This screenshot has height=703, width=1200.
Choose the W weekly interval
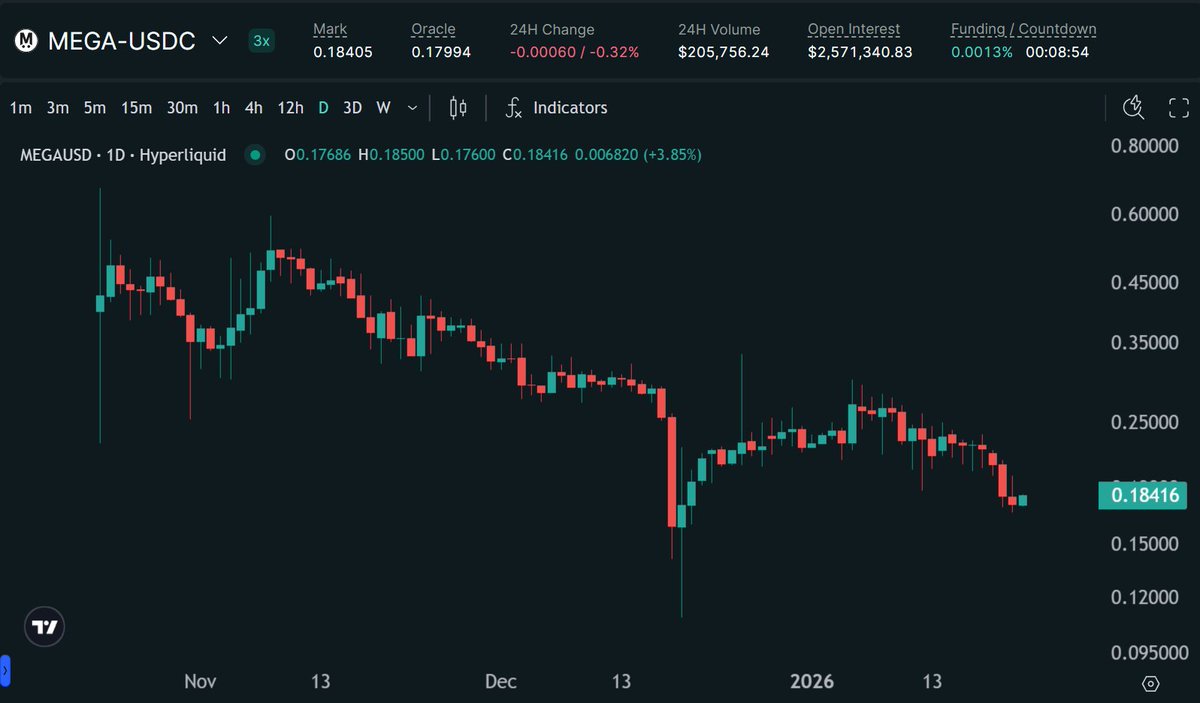(x=383, y=108)
